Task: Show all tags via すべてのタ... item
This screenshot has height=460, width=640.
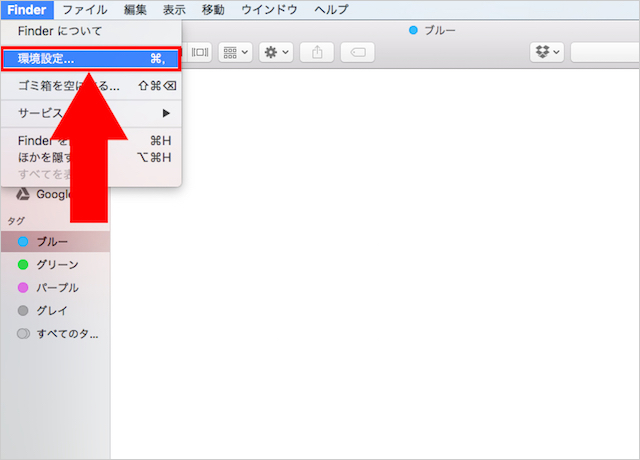Action: (x=55, y=334)
